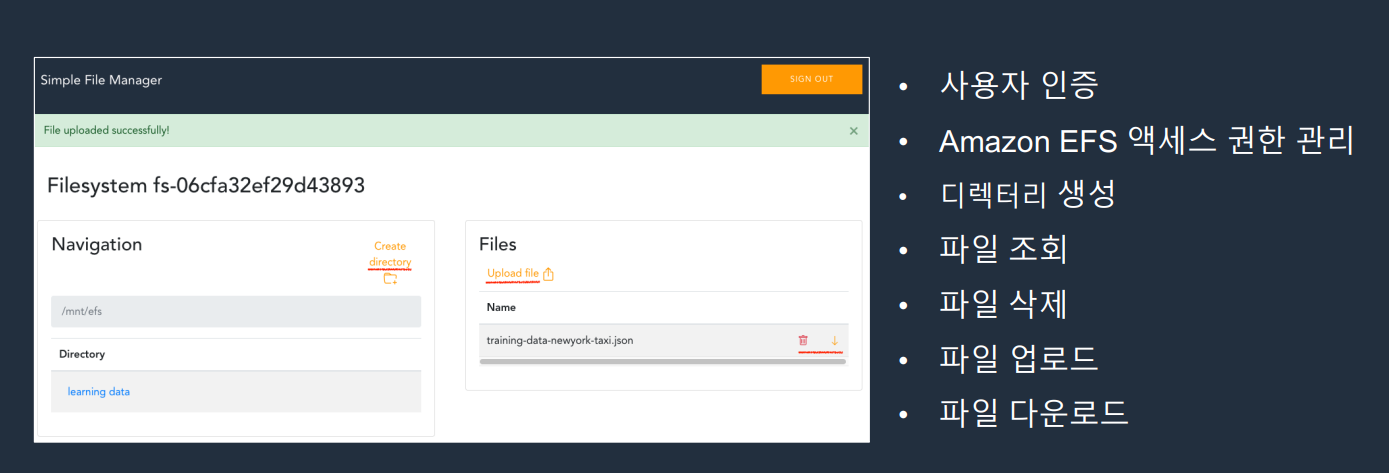This screenshot has height=473, width=1389.
Task: Click the 'Amazon EFS 액세스 권한 관리' bullet
Action: point(1146,141)
